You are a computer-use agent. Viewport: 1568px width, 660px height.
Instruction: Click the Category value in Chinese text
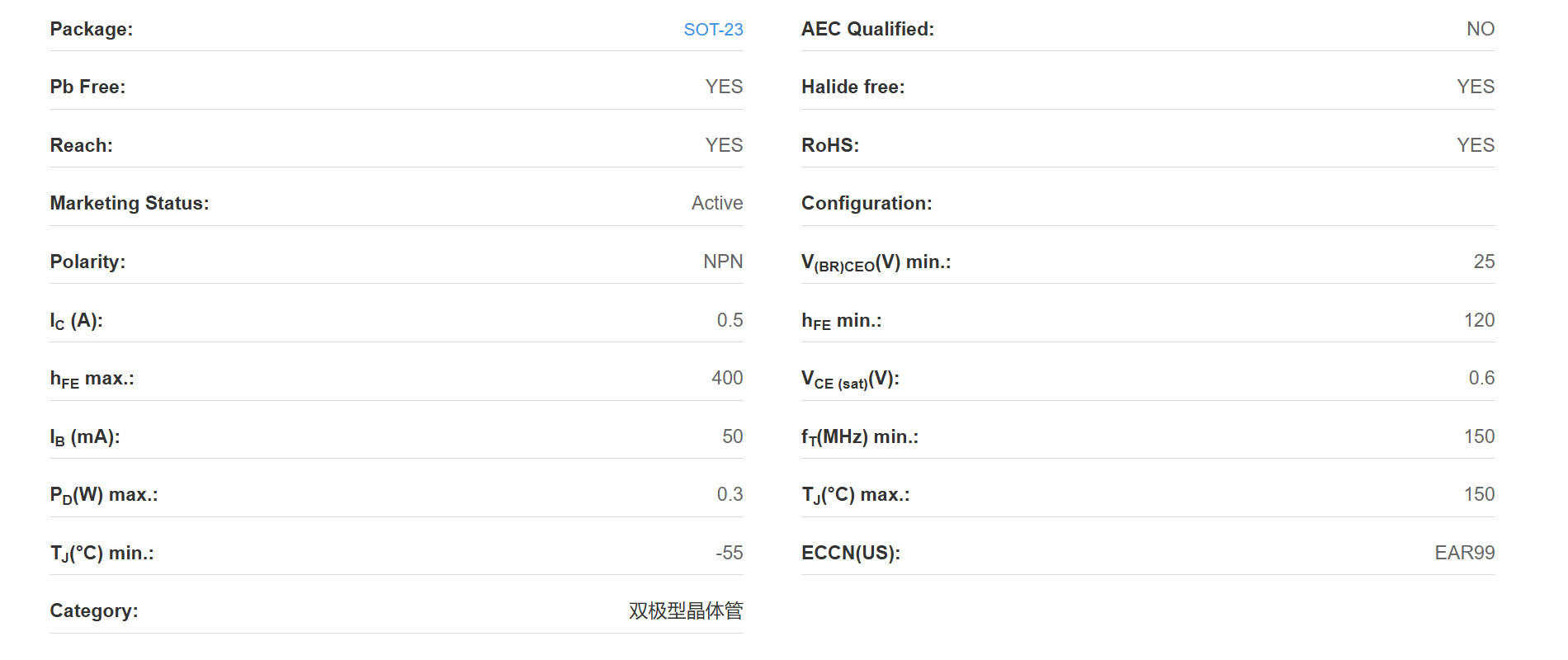686,611
